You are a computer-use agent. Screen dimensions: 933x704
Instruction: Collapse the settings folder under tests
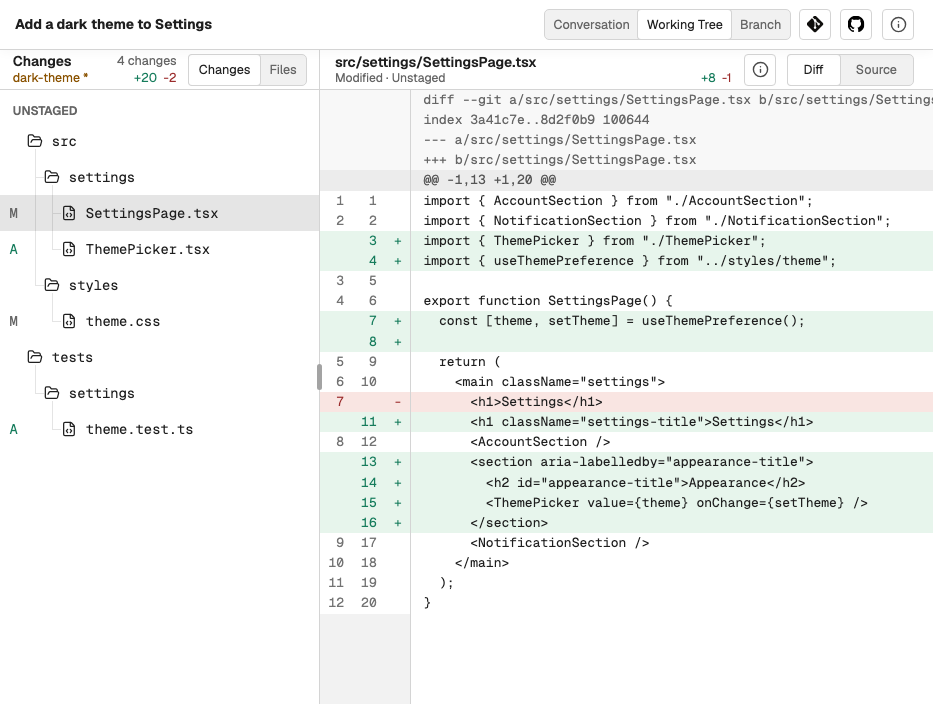pos(159,393)
